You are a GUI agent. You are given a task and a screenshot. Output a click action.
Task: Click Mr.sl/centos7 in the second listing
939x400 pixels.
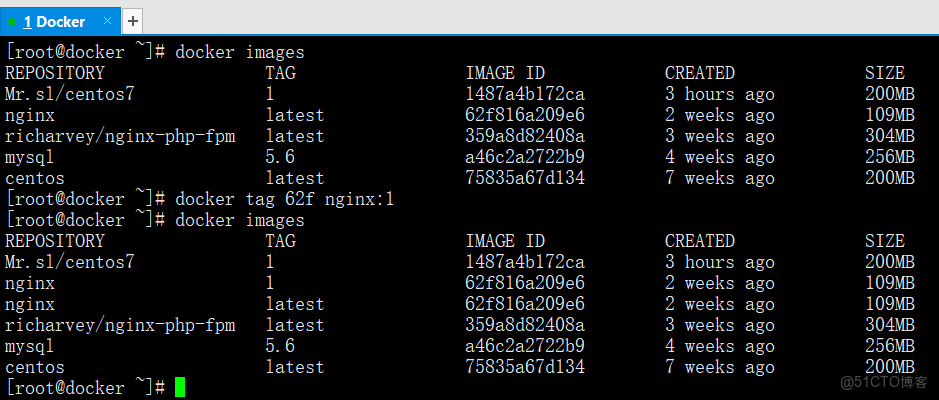point(70,262)
